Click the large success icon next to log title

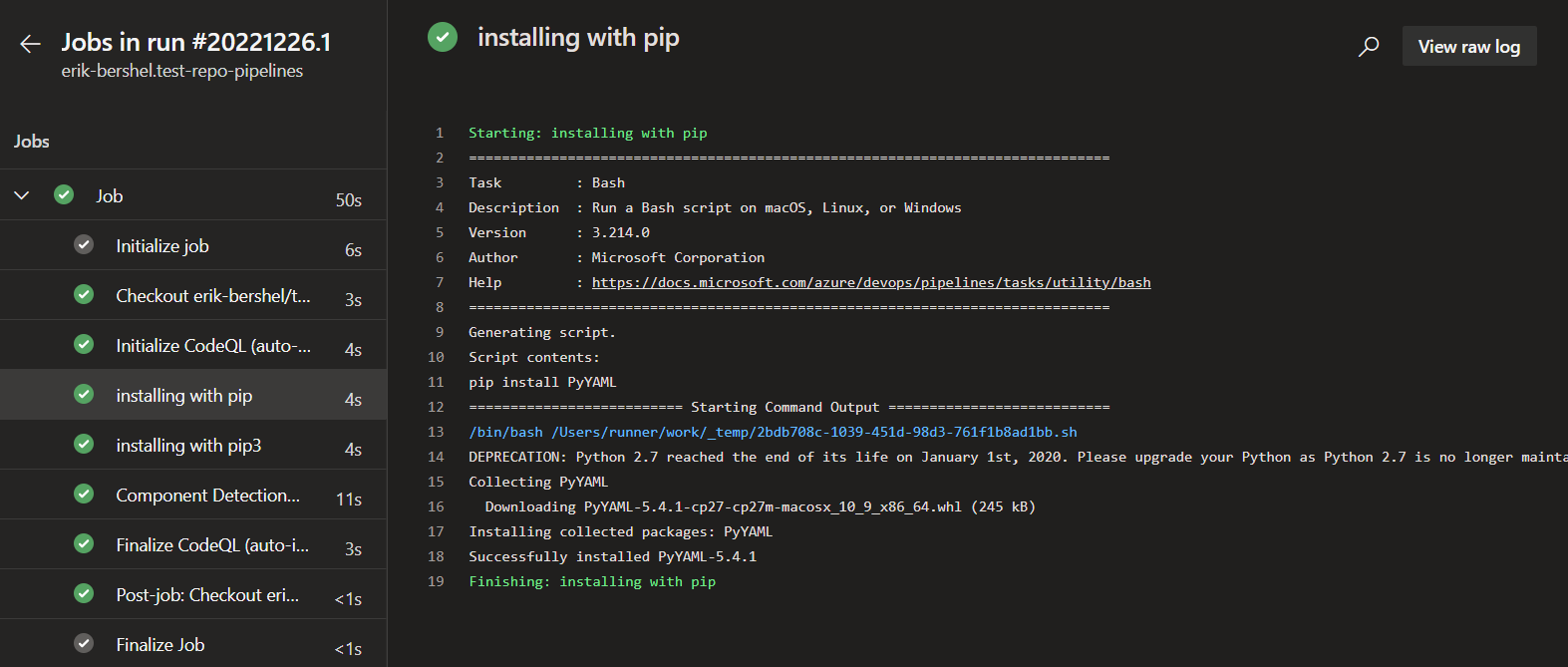point(443,37)
